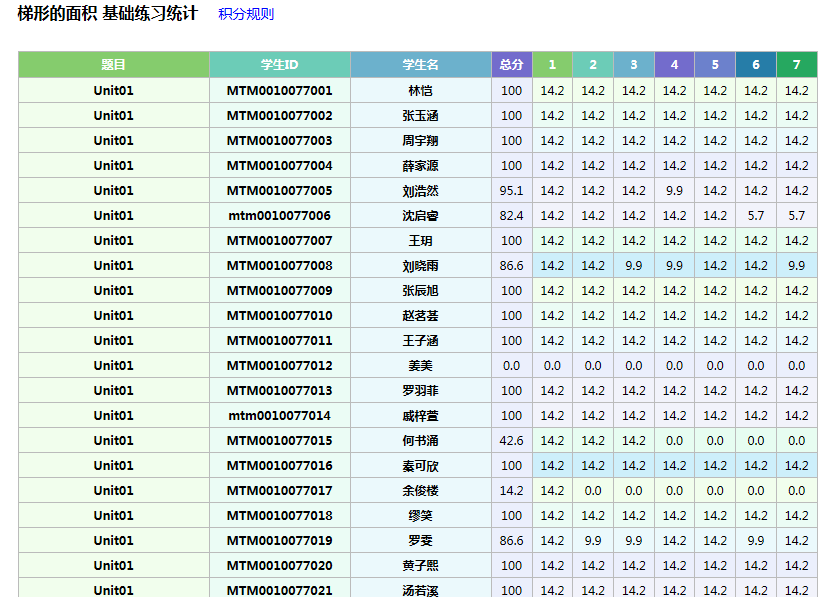This screenshot has height=597, width=826.
Task: Select student ID MTM0010077009
Action: 280,290
